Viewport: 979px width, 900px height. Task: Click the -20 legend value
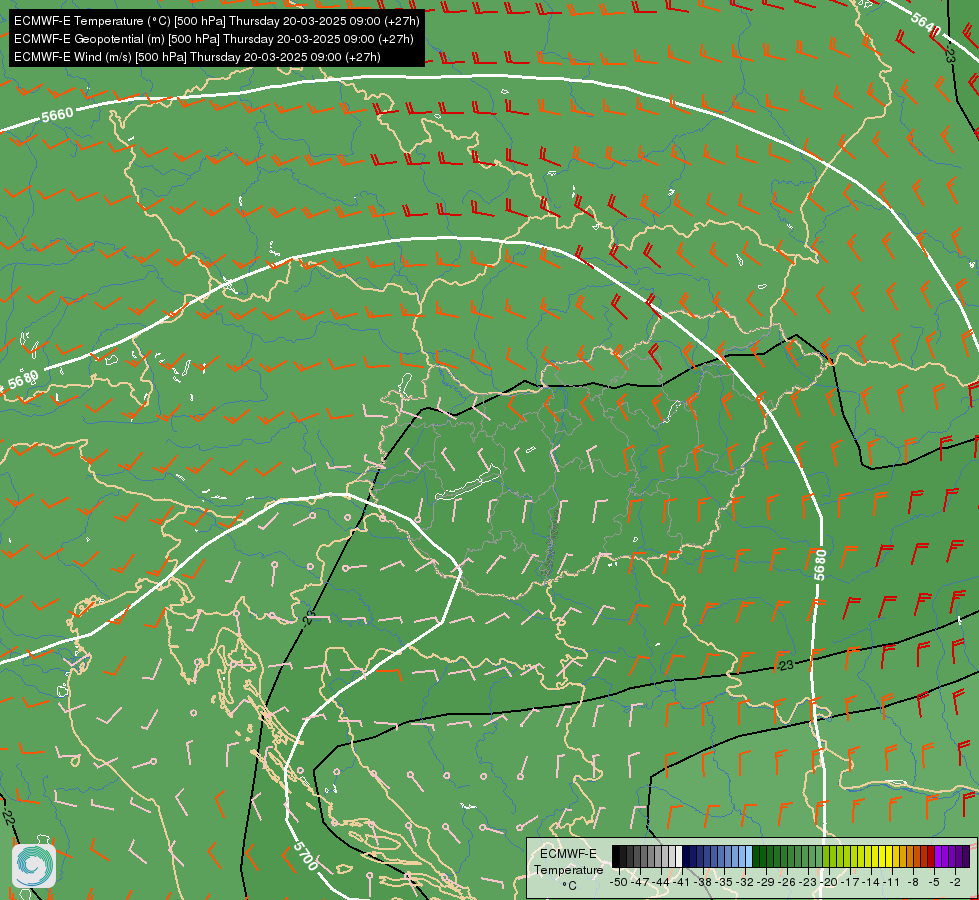(829, 882)
